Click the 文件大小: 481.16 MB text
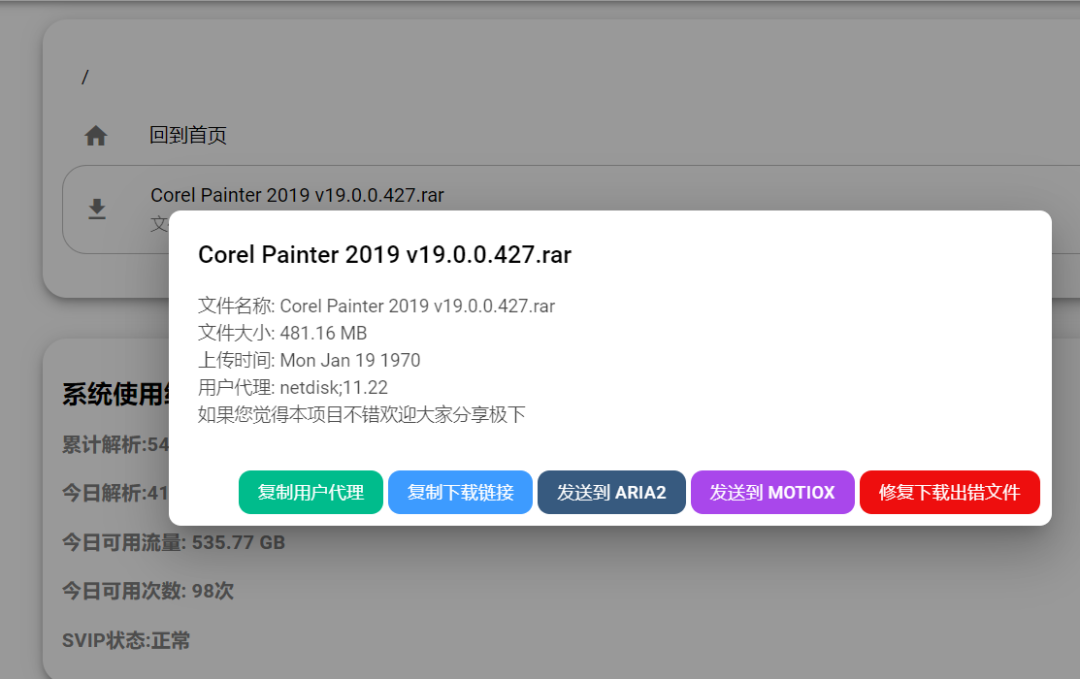This screenshot has width=1080, height=679. click(282, 333)
